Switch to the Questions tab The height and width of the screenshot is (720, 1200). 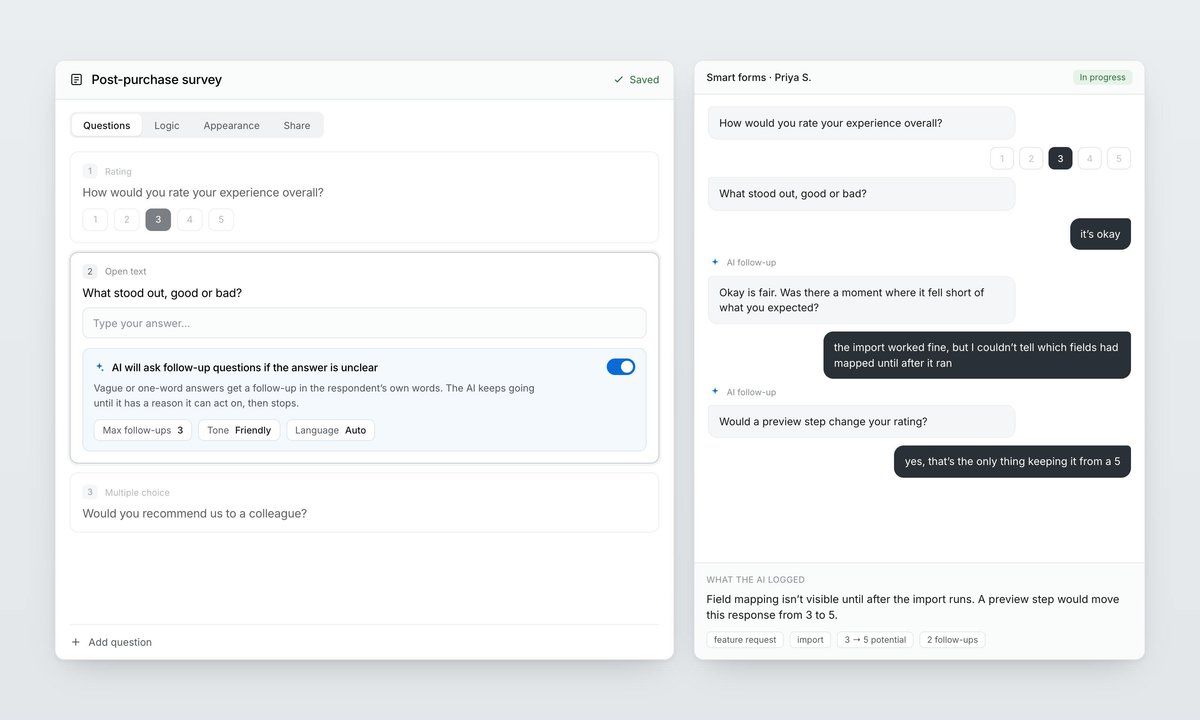(107, 126)
